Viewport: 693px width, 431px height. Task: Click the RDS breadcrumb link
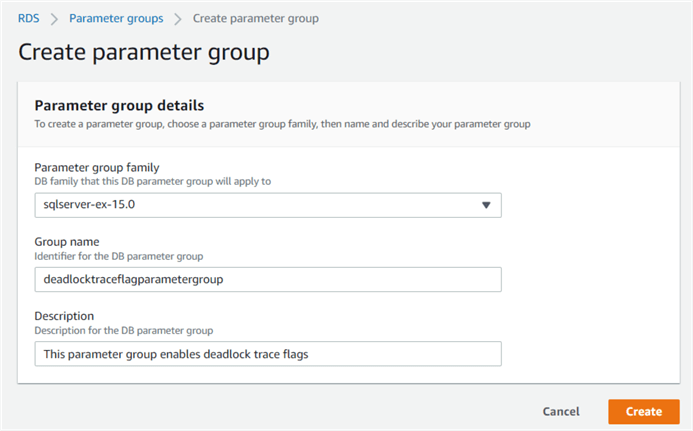[29, 18]
